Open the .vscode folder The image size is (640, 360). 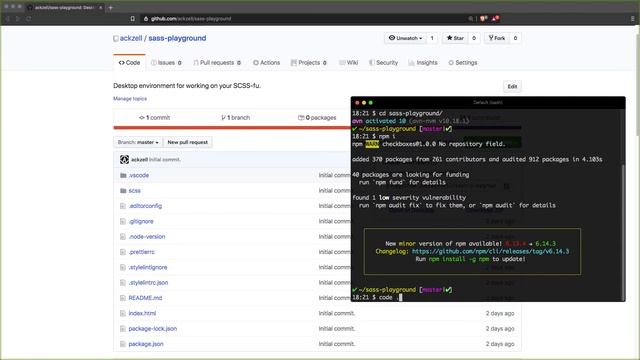[x=139, y=175]
